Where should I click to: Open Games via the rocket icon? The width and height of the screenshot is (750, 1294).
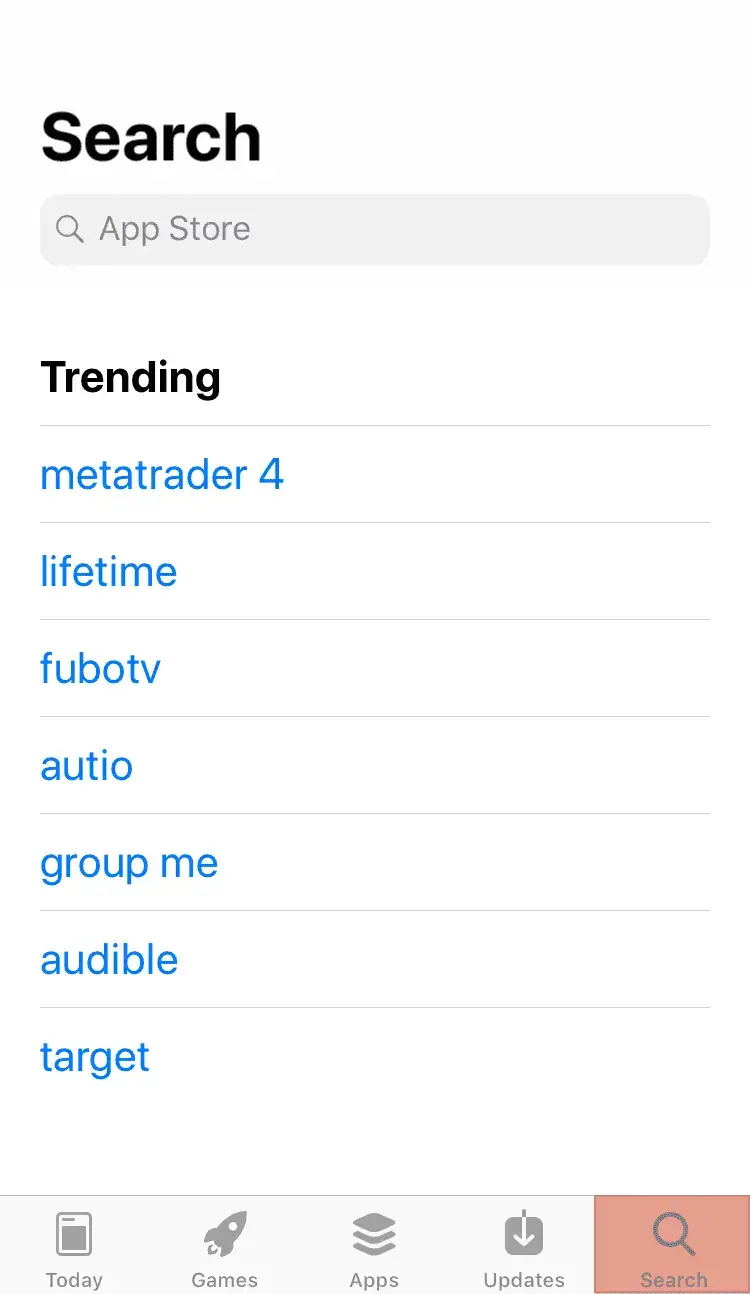(x=225, y=1234)
